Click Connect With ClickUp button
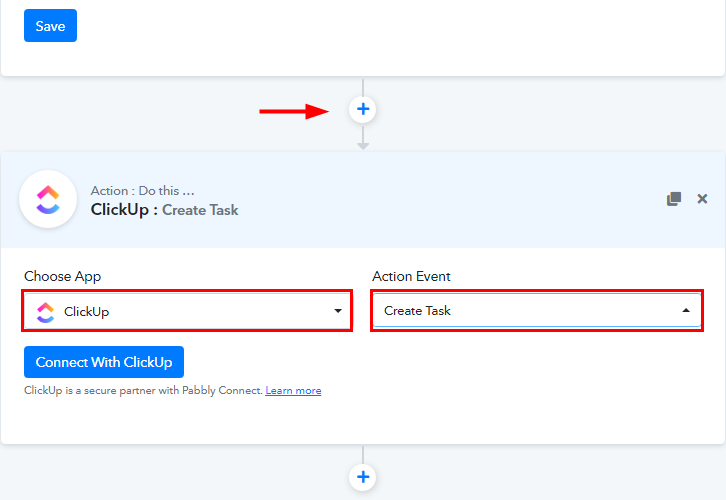 104,362
